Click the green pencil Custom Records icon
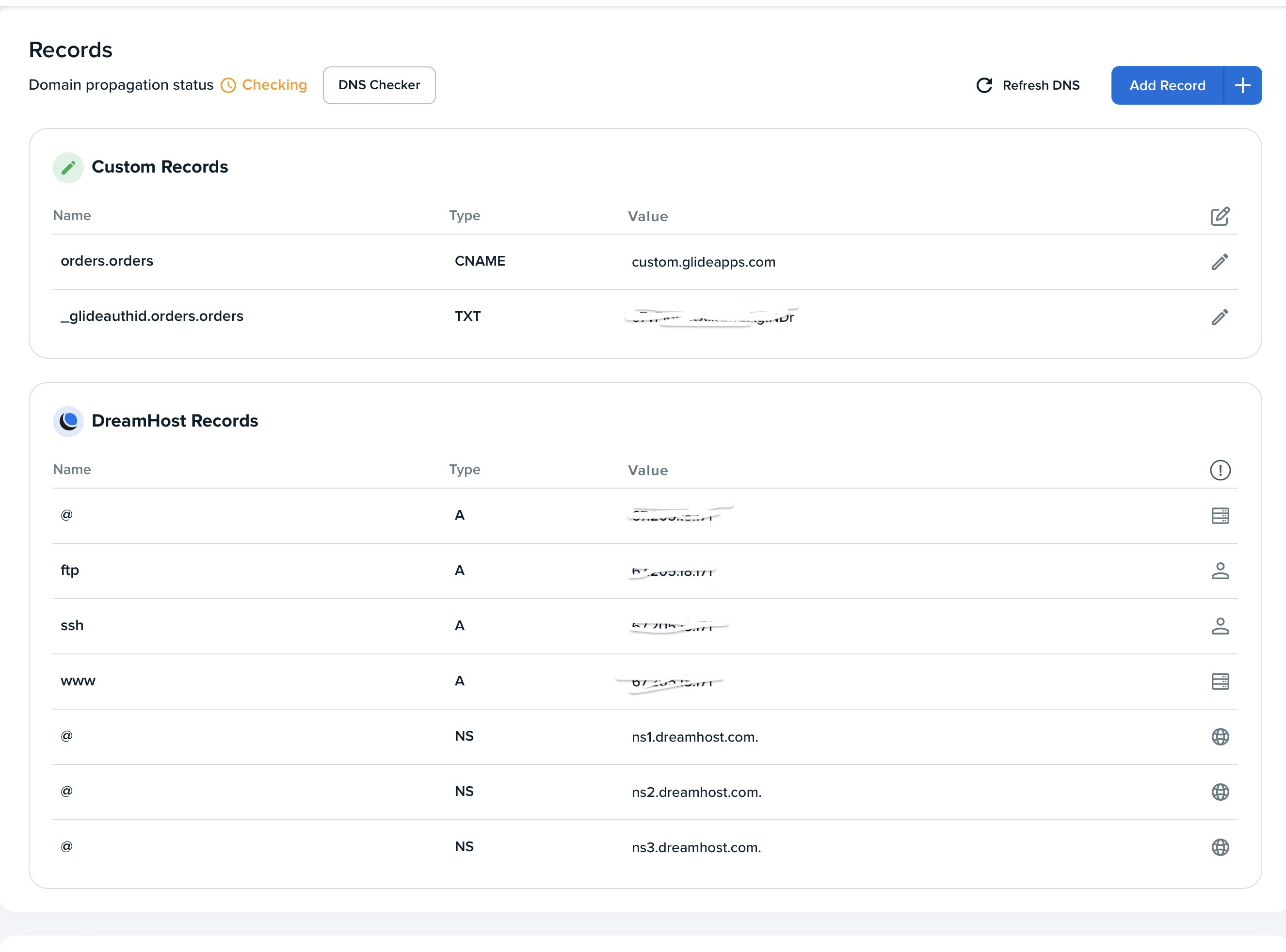This screenshot has width=1286, height=952. 68,168
